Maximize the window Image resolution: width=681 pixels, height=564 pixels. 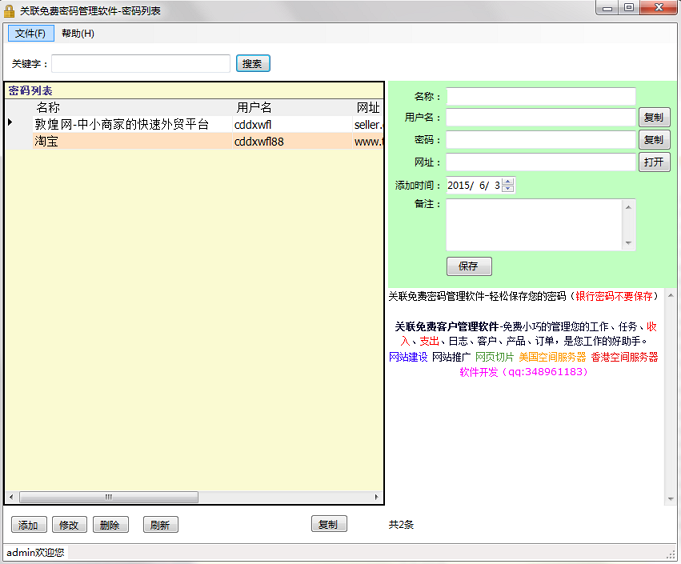tap(629, 8)
